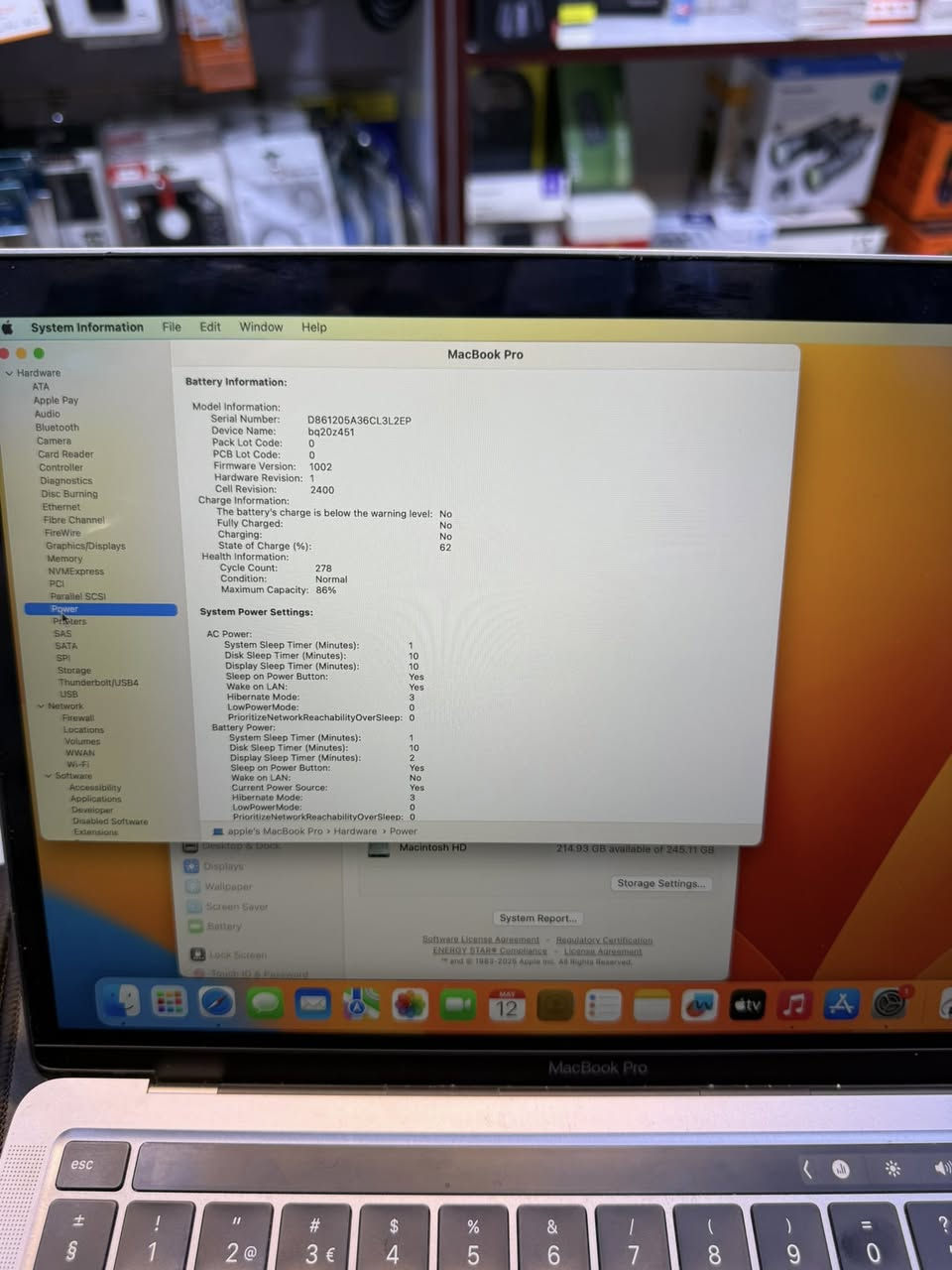Open Notes app in the Dock
The height and width of the screenshot is (1270, 952).
(652, 1006)
